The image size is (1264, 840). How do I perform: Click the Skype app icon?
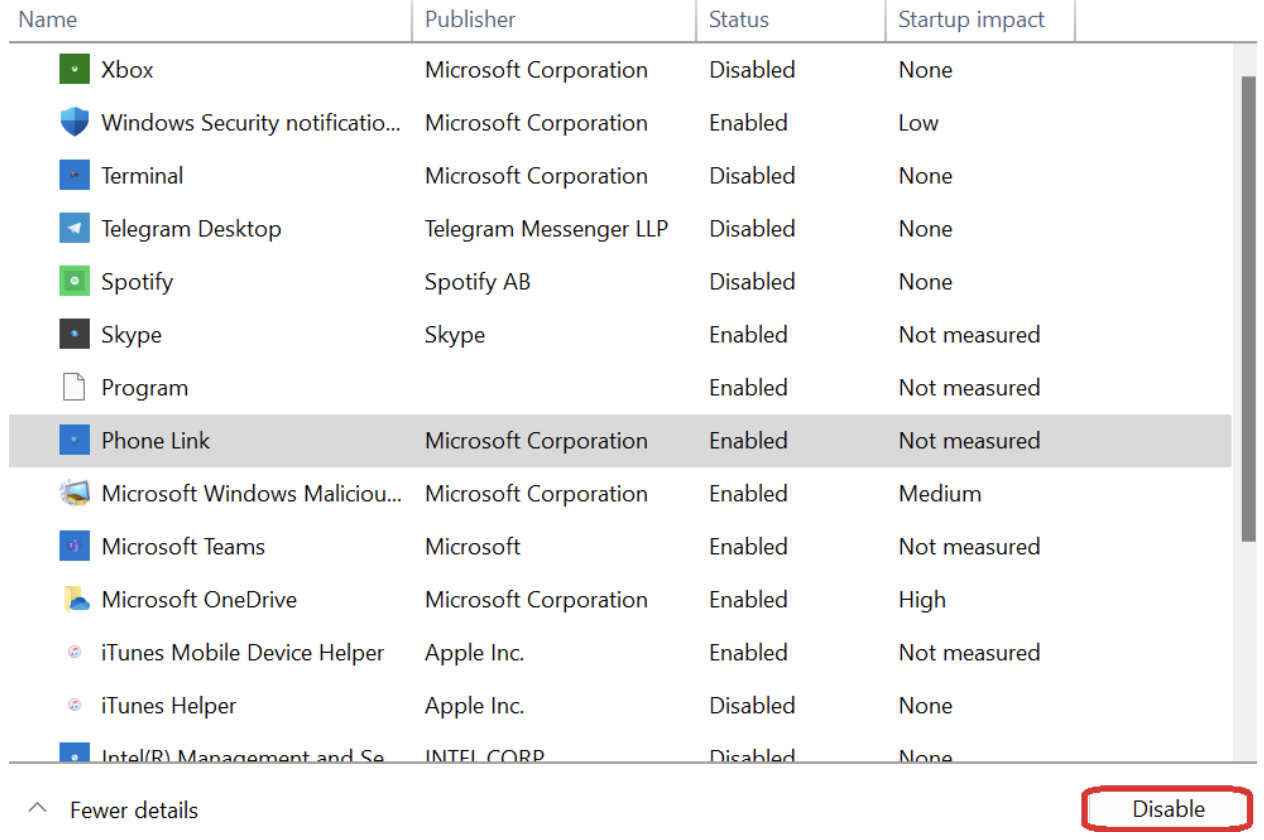click(74, 335)
